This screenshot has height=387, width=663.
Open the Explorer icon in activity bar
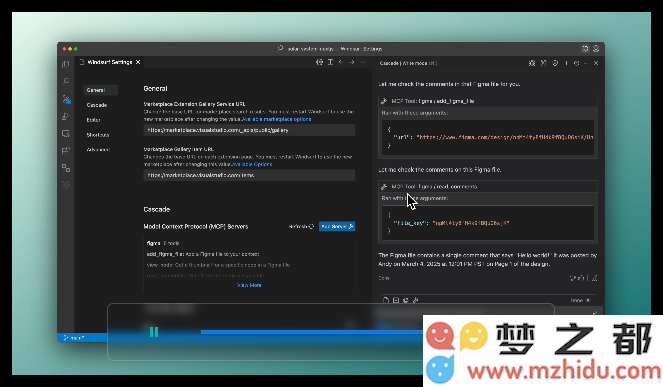coord(66,64)
